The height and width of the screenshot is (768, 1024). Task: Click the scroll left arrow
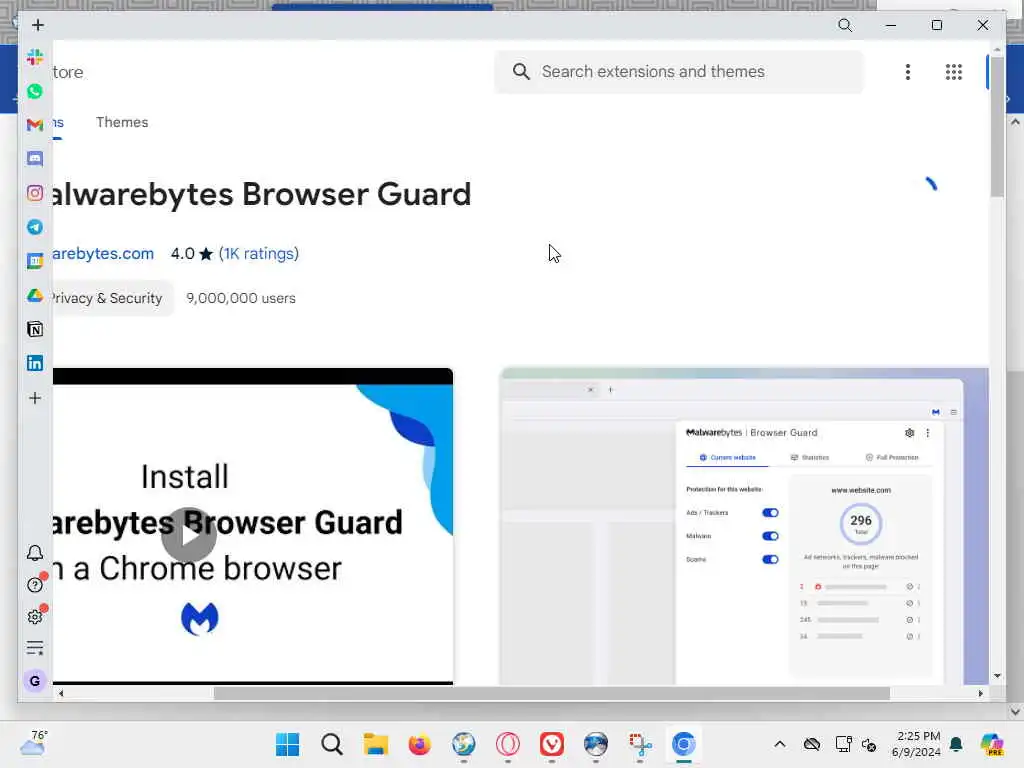61,694
